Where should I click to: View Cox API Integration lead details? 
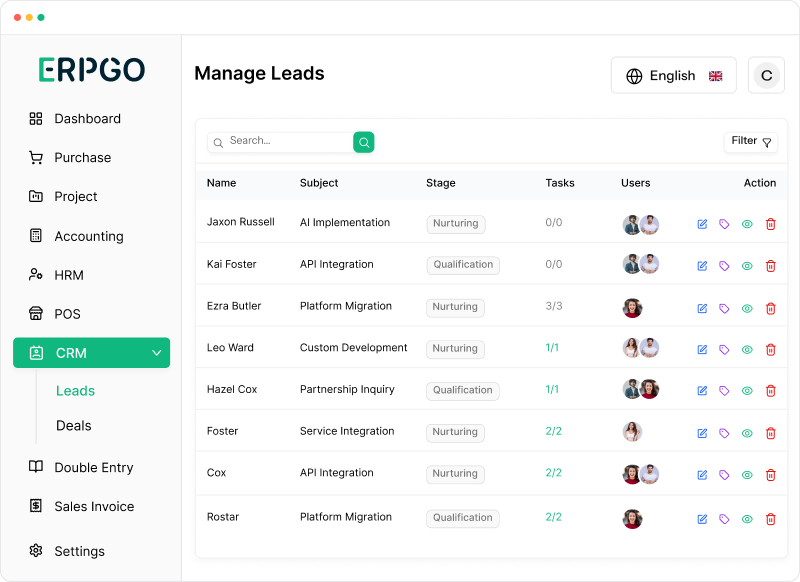click(747, 475)
